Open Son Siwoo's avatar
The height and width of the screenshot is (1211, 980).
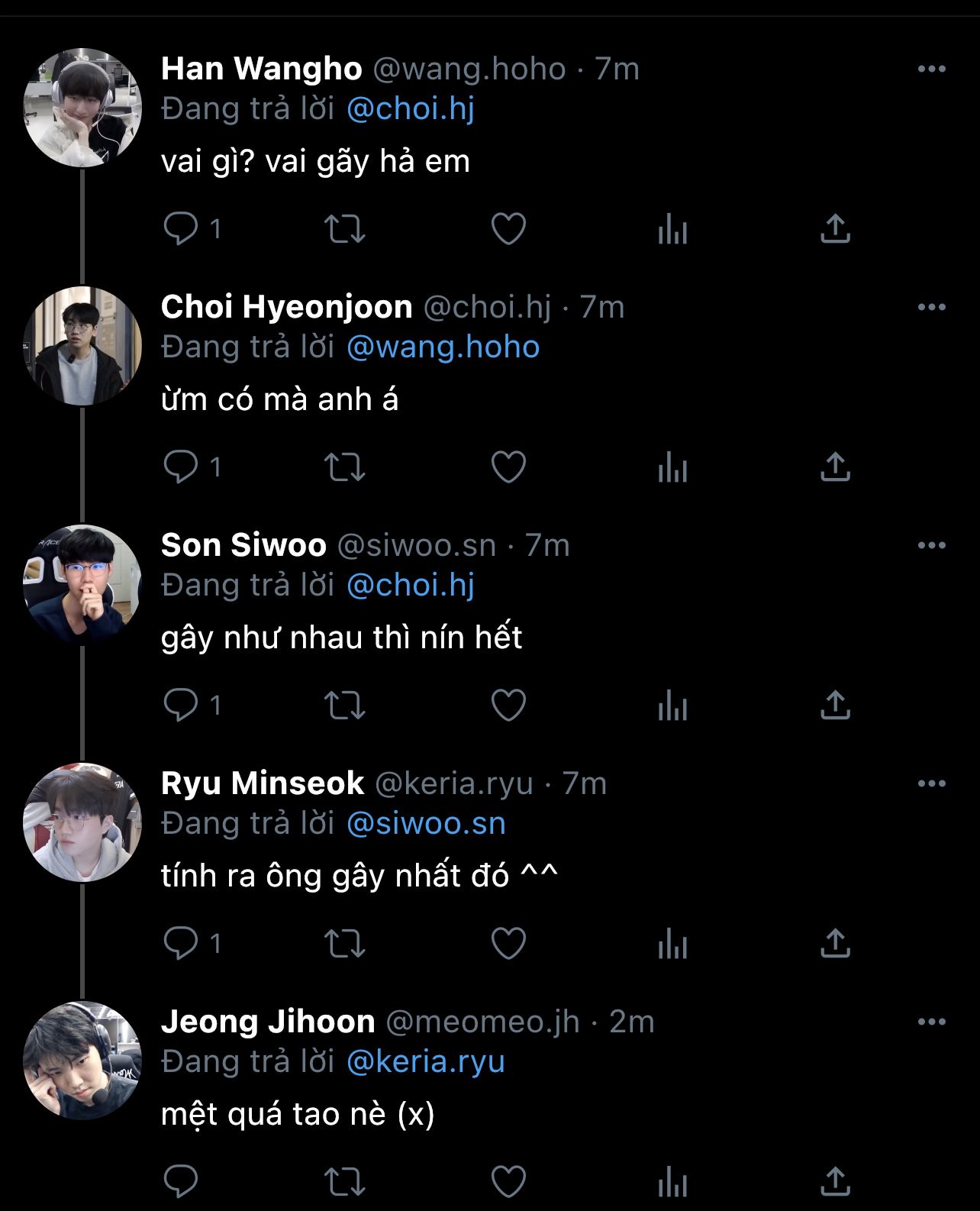click(x=82, y=583)
